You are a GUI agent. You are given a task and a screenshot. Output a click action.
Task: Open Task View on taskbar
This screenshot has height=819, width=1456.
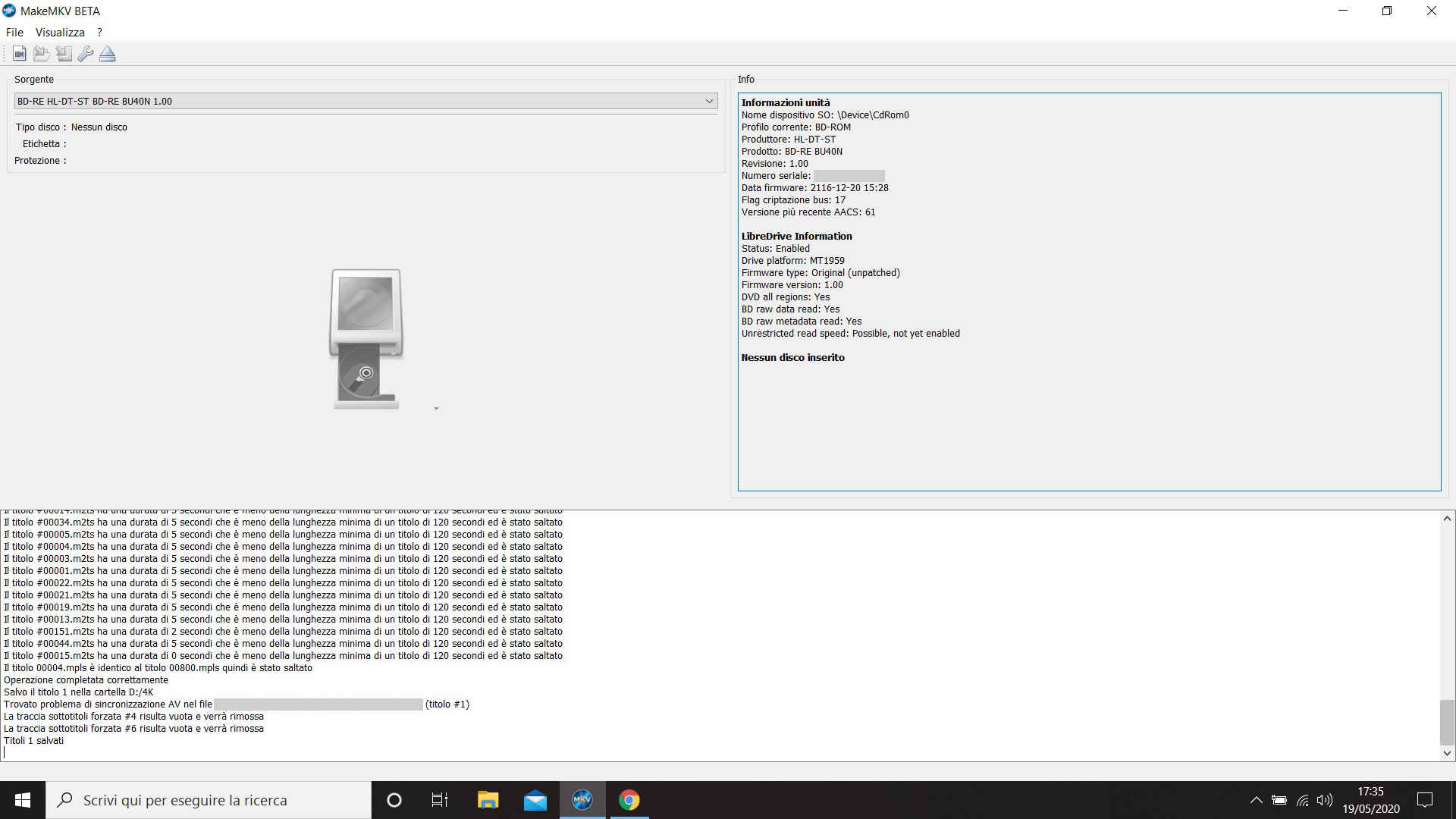(x=440, y=800)
